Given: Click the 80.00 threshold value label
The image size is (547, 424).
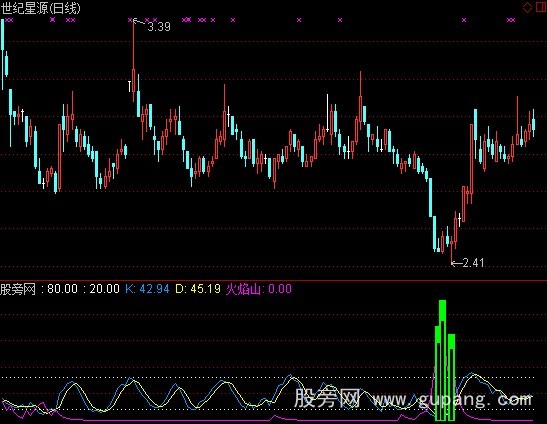Looking at the screenshot, I should tap(62, 289).
